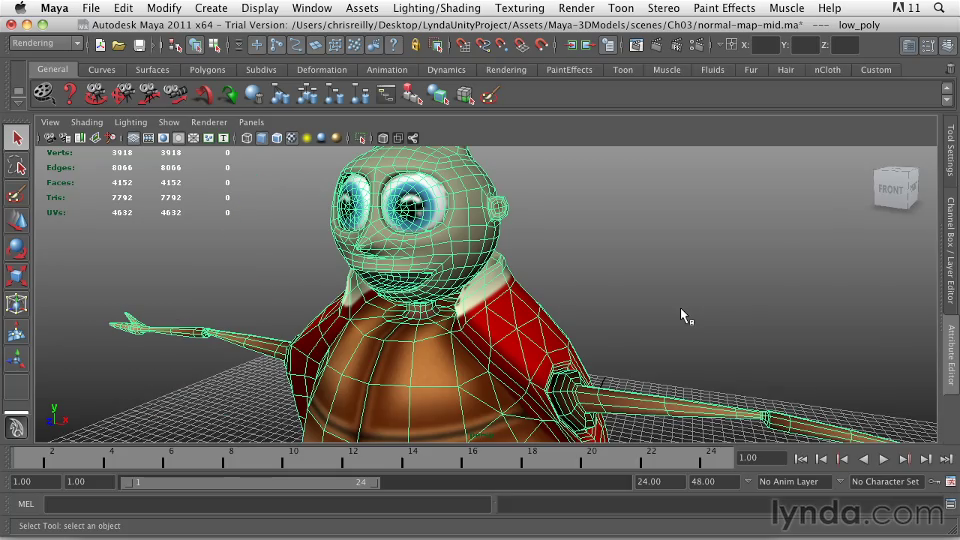Image resolution: width=960 pixels, height=540 pixels.
Task: Click the paintbrush shelf icon
Action: pos(491,94)
